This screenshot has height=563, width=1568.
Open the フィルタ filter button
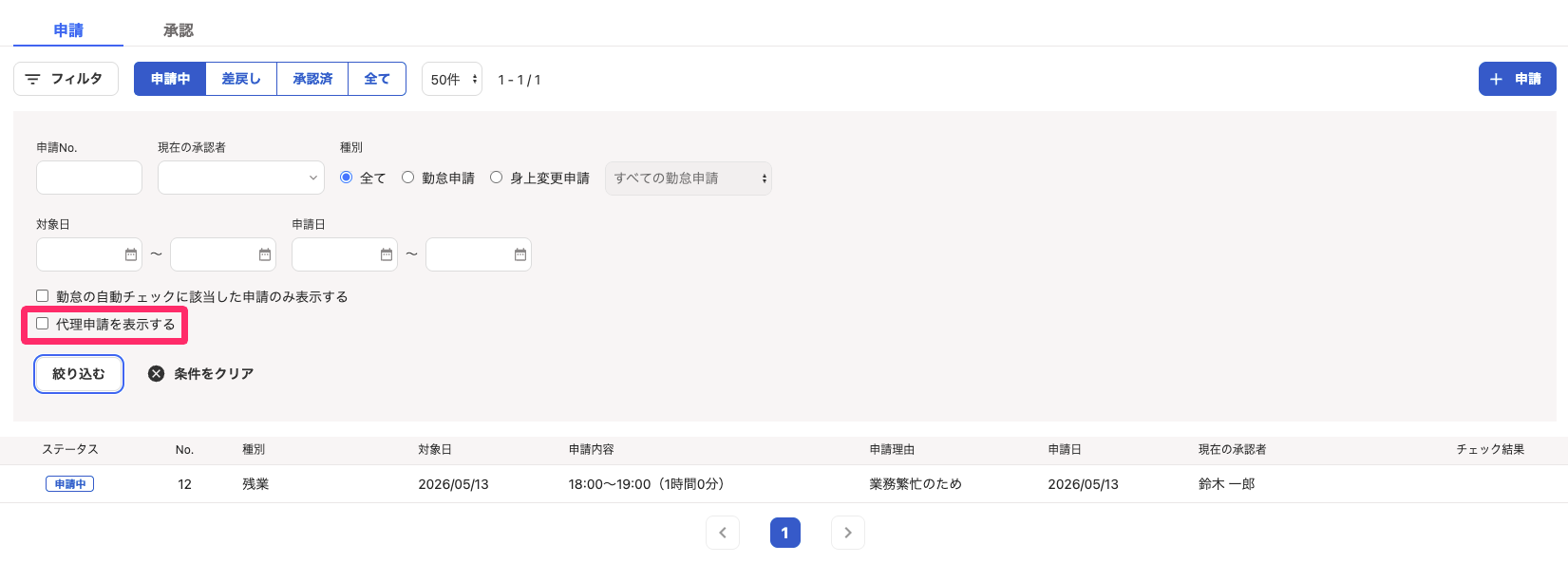tap(66, 79)
